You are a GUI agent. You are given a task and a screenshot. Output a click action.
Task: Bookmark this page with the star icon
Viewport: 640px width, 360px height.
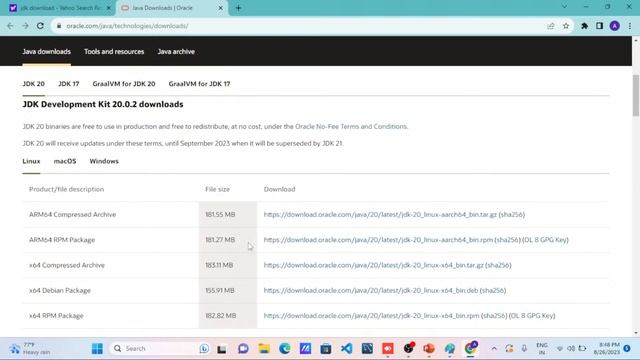point(566,26)
